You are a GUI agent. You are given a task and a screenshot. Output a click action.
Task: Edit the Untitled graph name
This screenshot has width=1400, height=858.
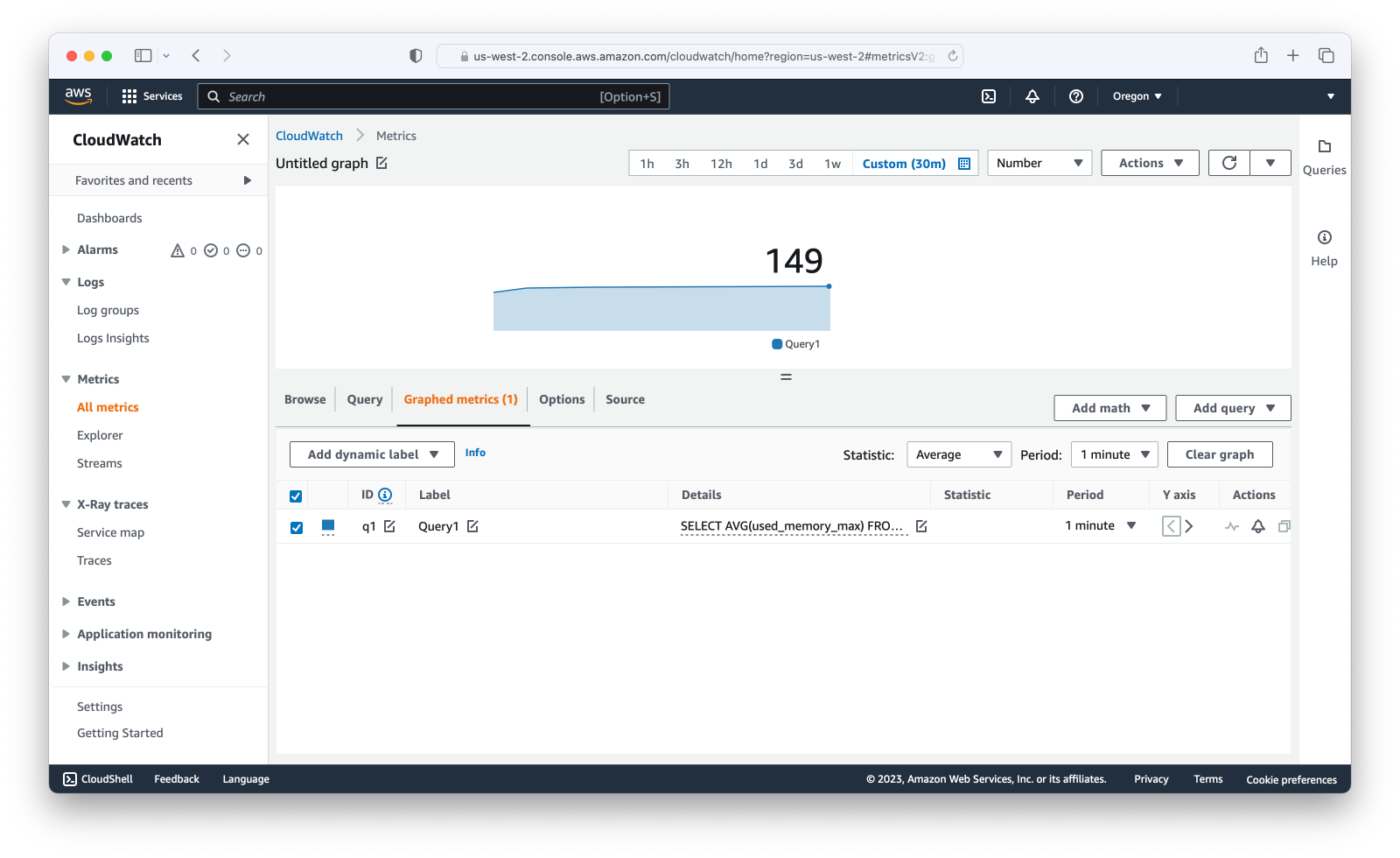pyautogui.click(x=381, y=163)
